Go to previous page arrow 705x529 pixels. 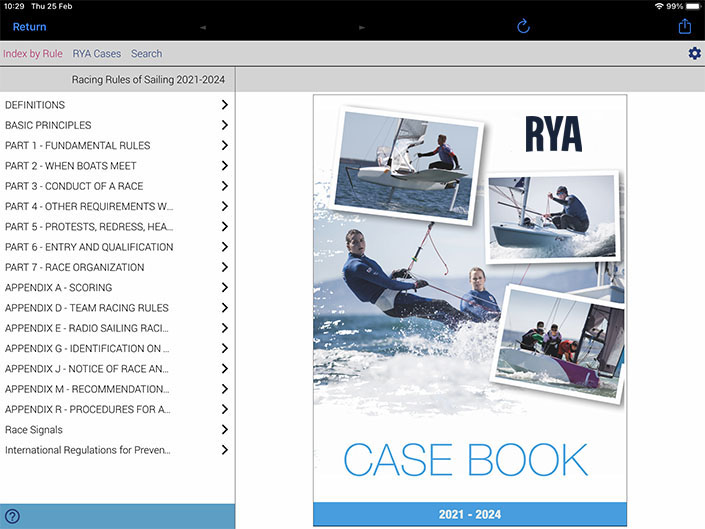[x=203, y=27]
